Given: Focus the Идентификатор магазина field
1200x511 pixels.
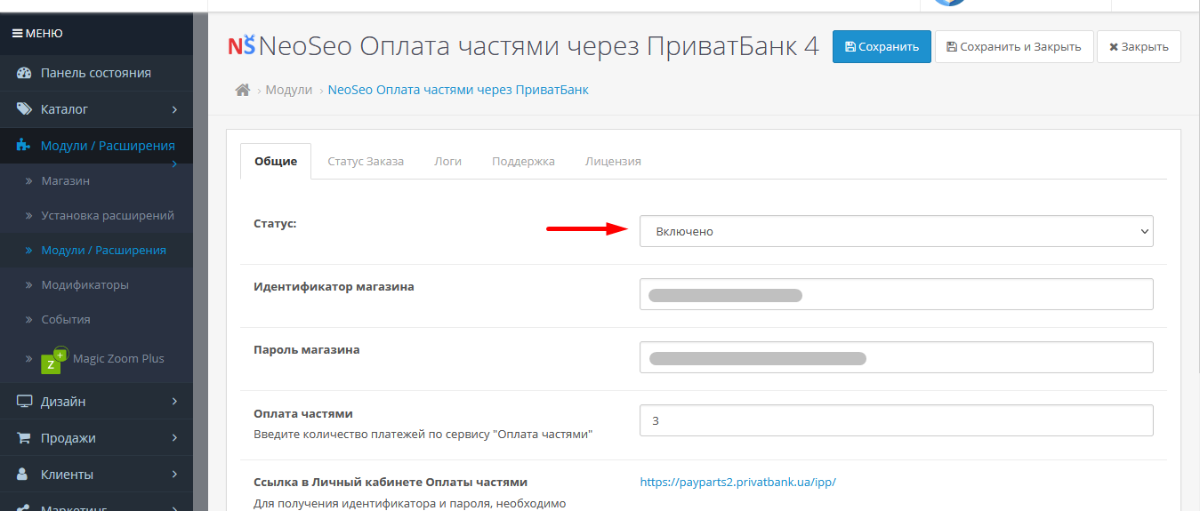Looking at the screenshot, I should coord(896,294).
